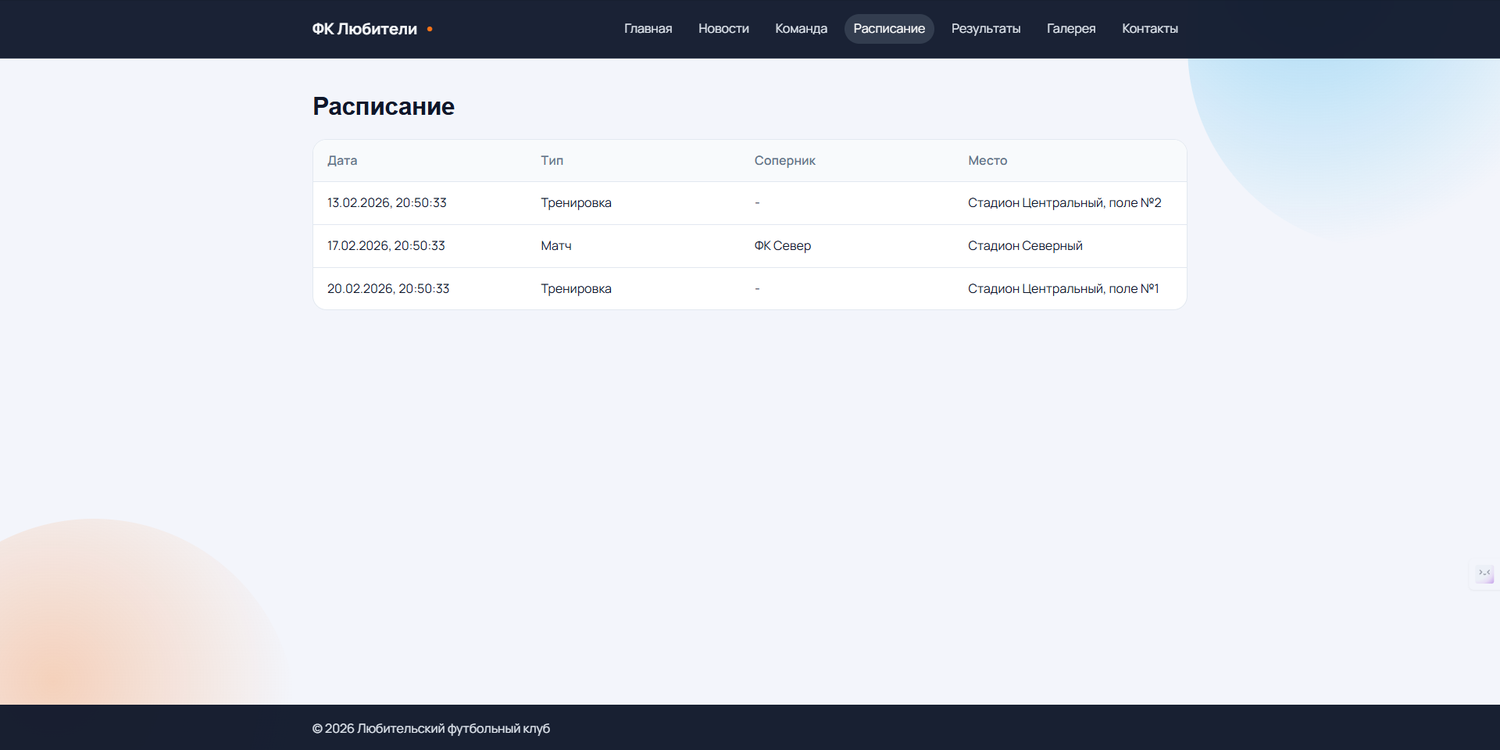View the Галерея page

[1071, 29]
